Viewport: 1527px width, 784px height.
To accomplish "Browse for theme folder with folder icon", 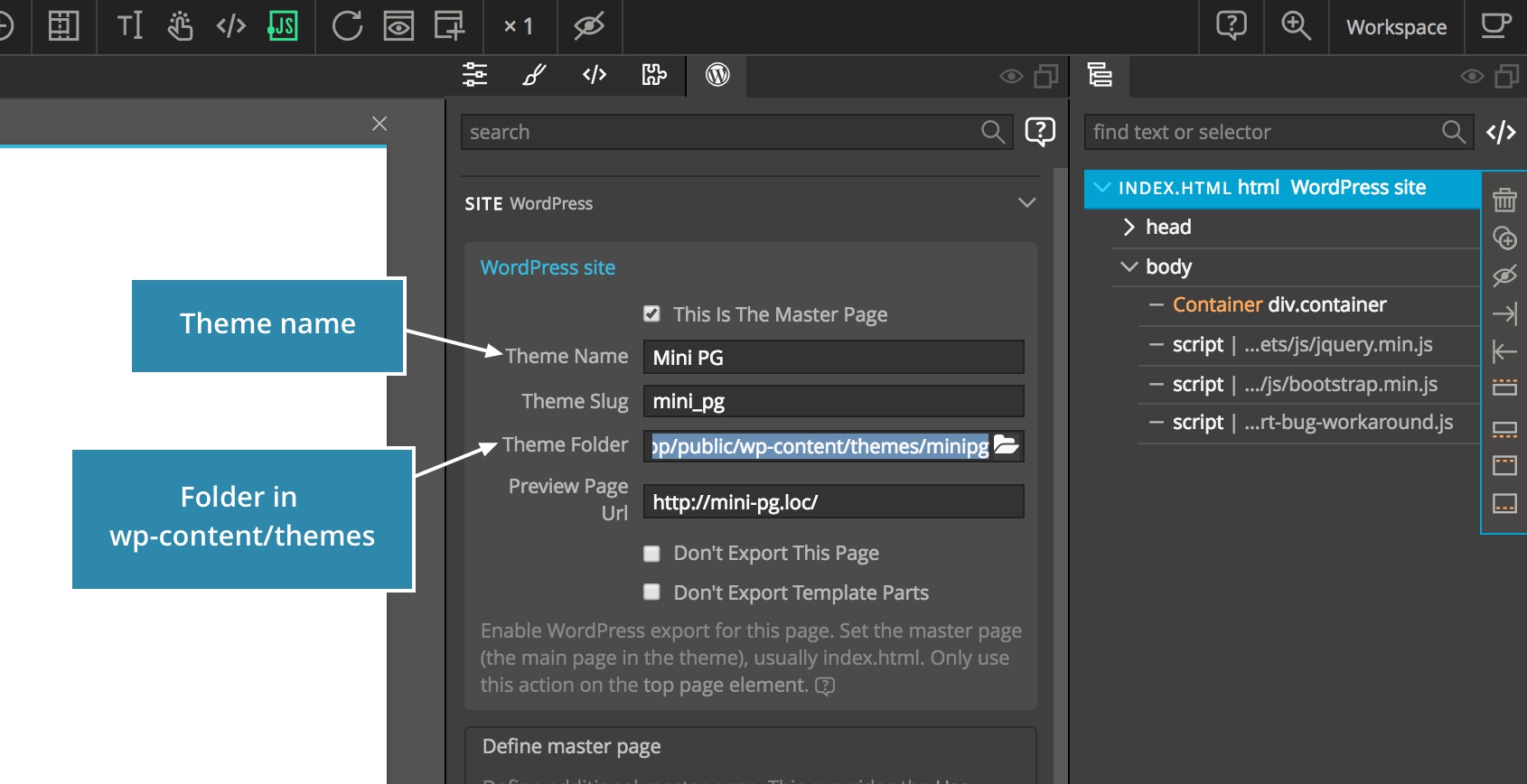I will [1007, 444].
